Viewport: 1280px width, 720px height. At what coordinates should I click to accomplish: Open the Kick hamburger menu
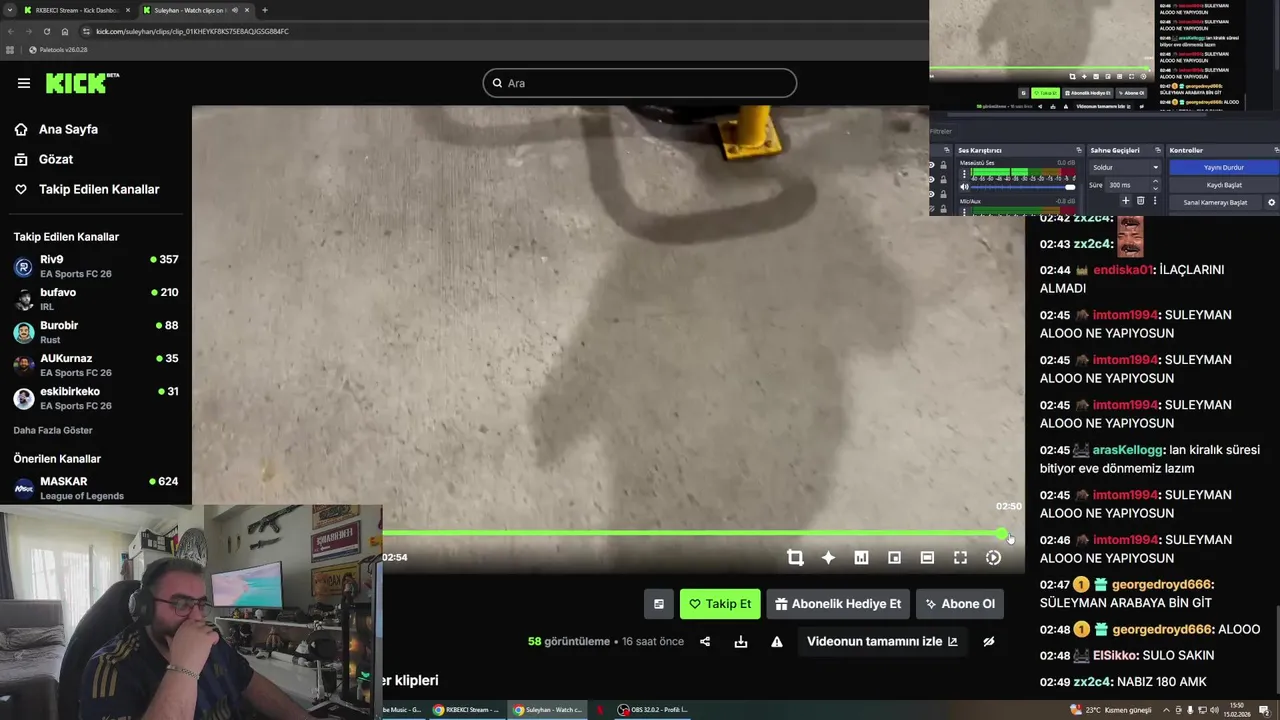tap(24, 83)
